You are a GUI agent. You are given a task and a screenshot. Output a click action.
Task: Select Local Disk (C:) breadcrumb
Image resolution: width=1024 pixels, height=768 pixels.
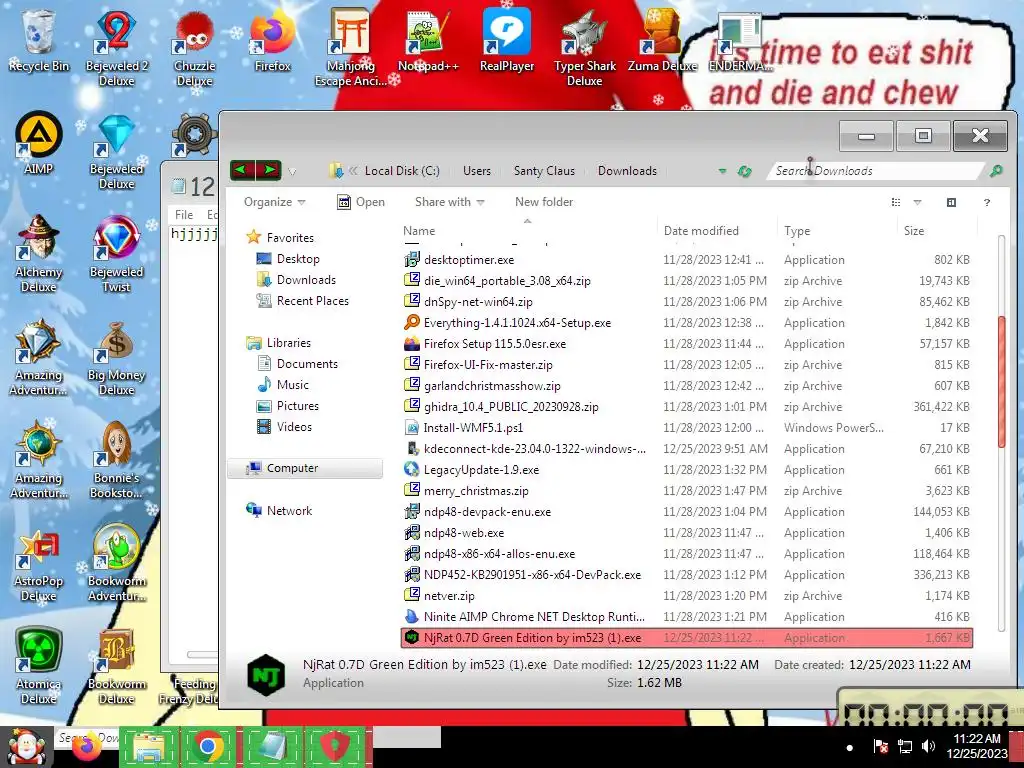(x=402, y=170)
